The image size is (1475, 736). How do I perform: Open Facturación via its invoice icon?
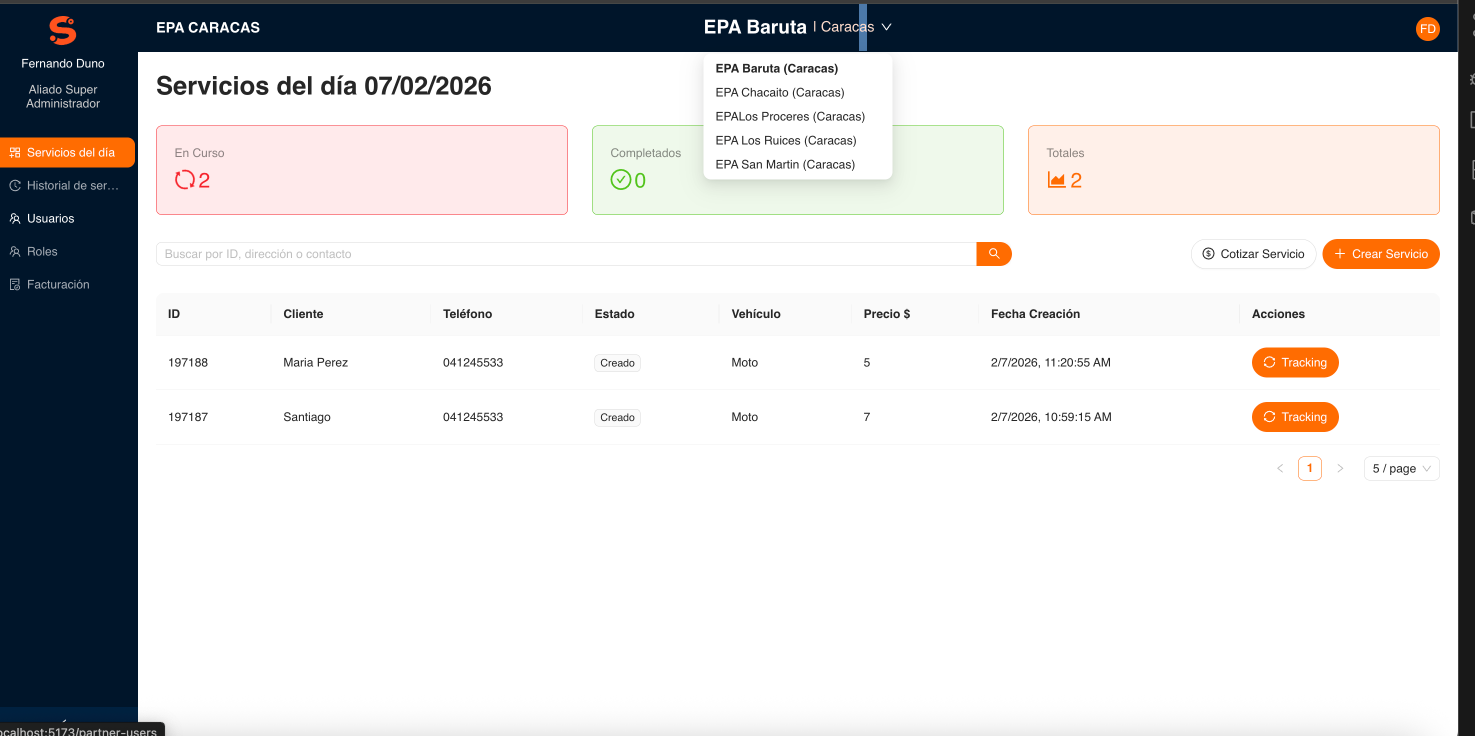click(14, 284)
